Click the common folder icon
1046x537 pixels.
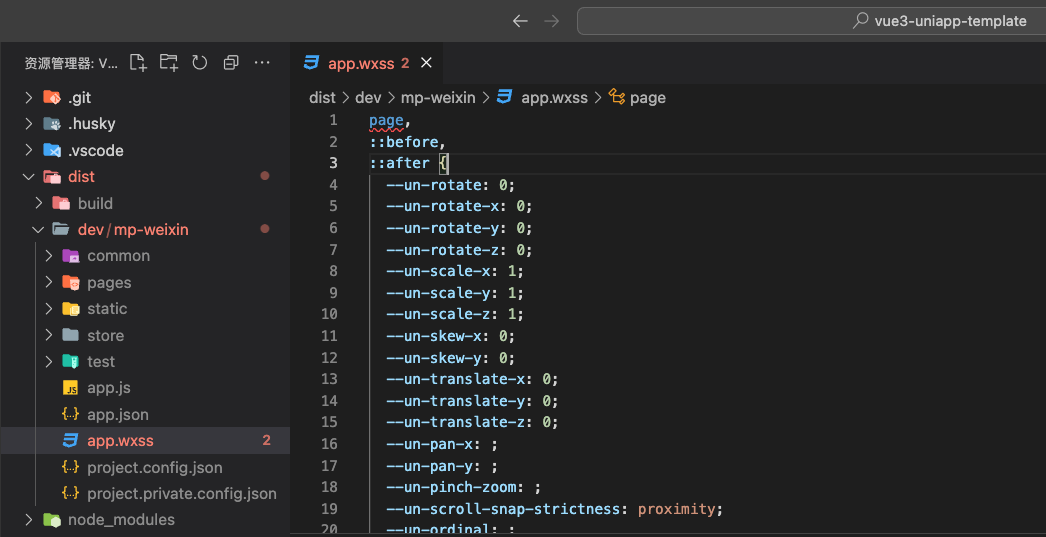(71, 255)
